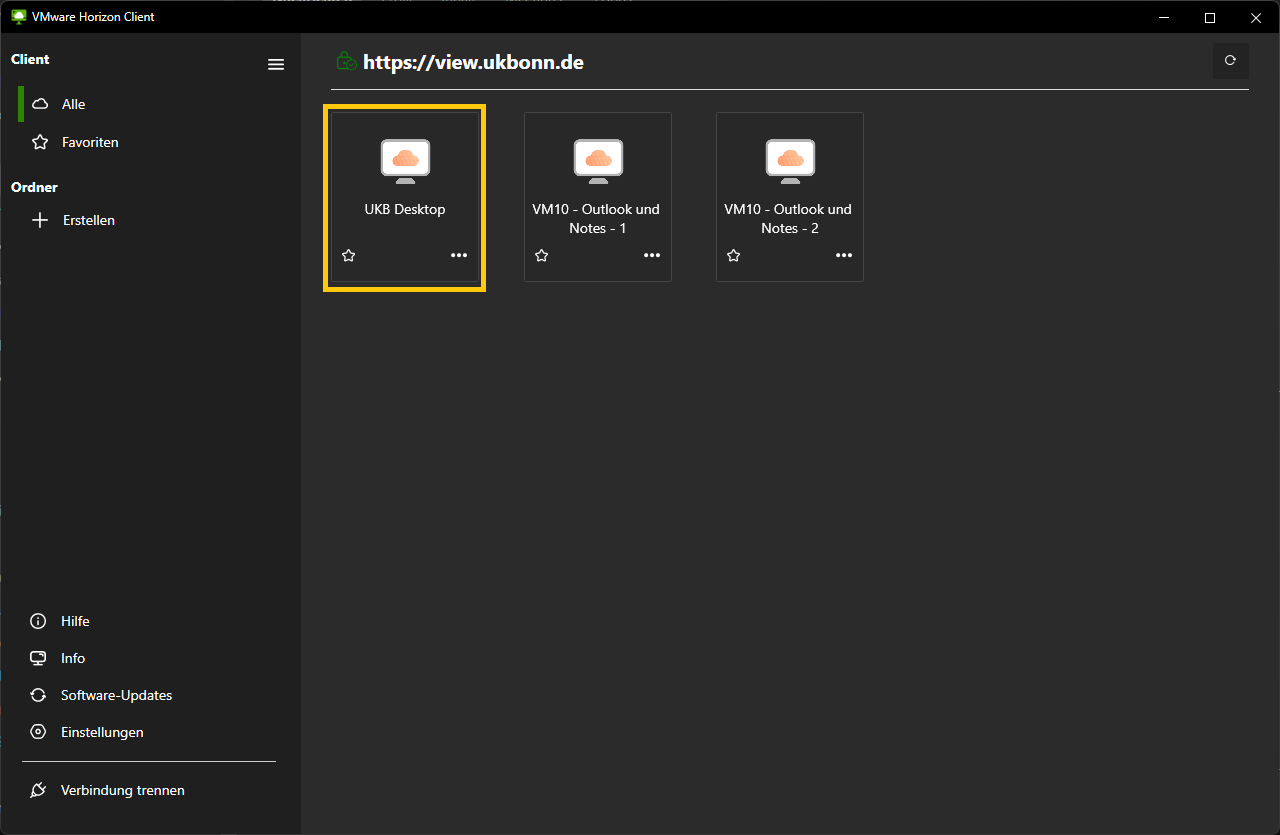
Task: Click the Einstellungen gear icon
Action: pos(38,732)
